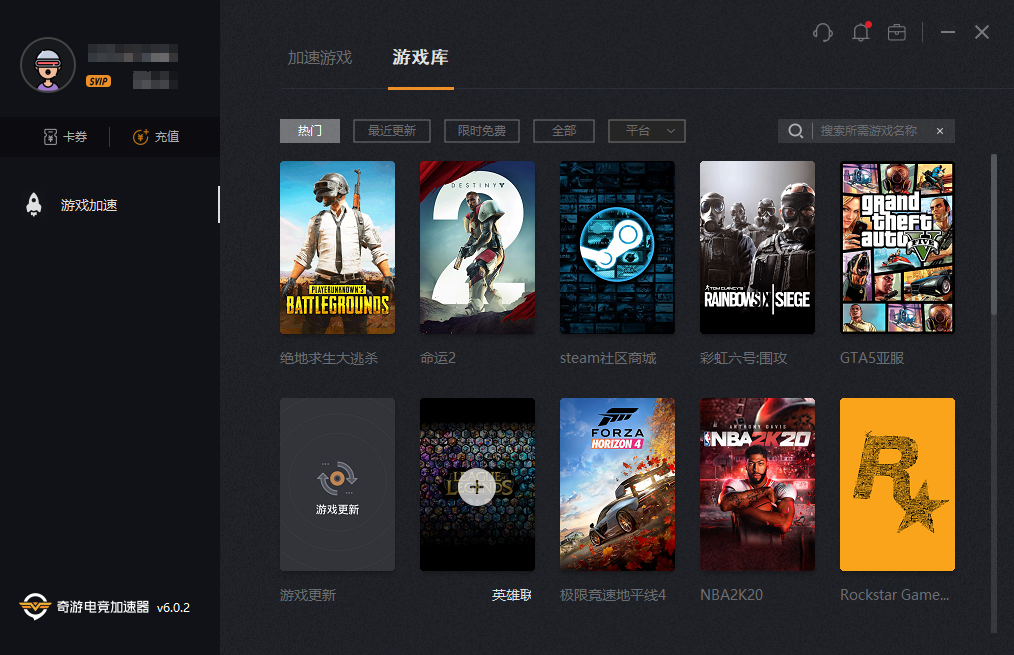This screenshot has width=1014, height=655.
Task: Click the GTA5亚服 title text
Action: tap(872, 358)
